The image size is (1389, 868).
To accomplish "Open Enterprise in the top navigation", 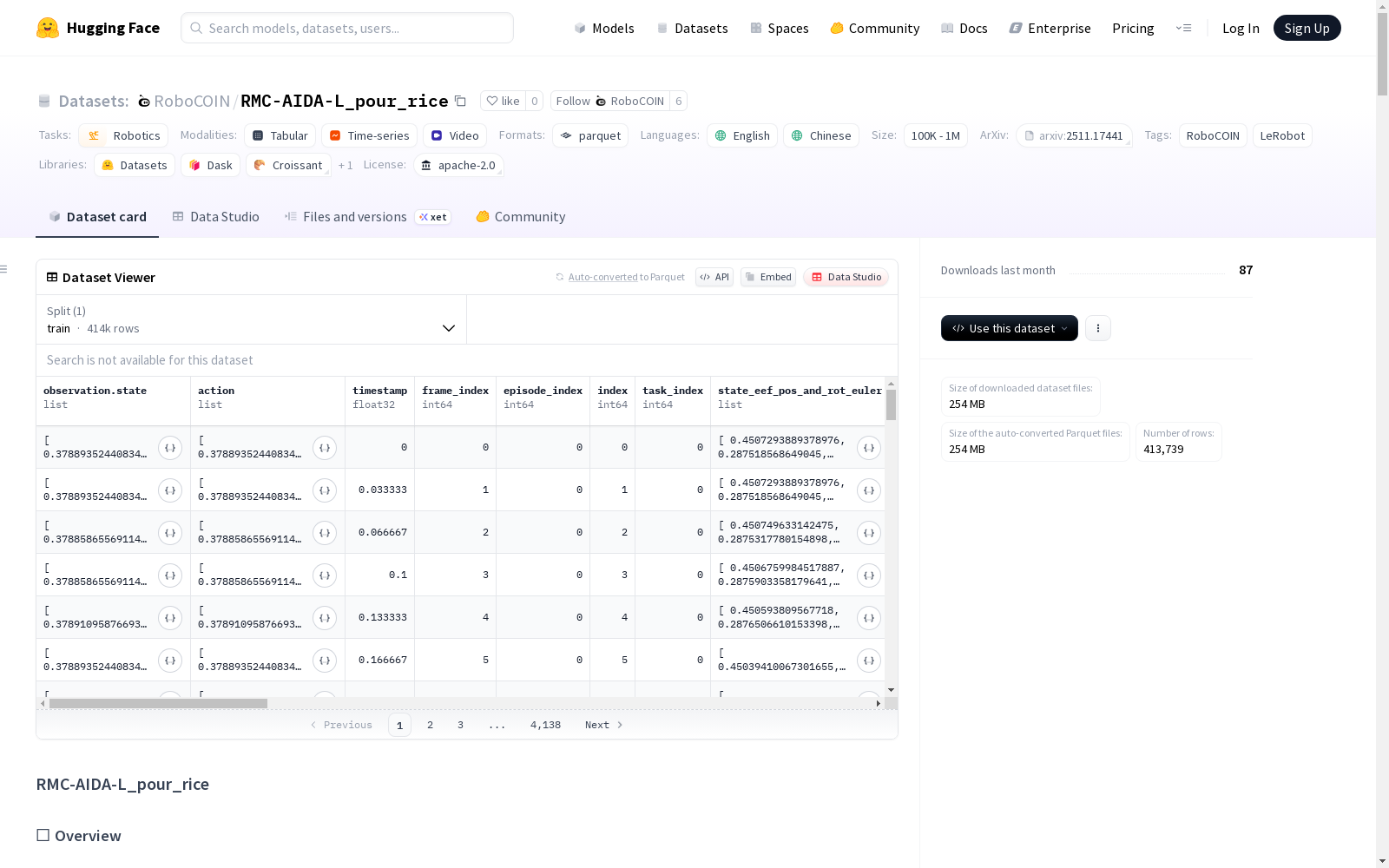I will point(1050,28).
